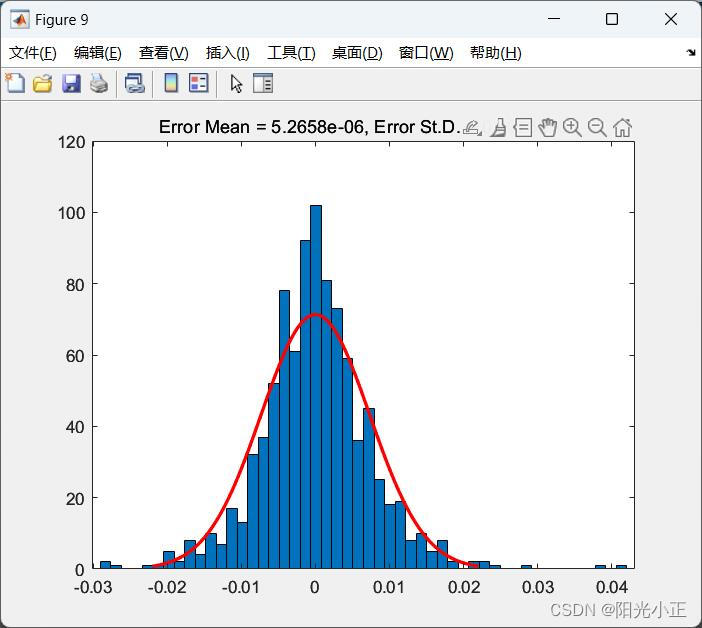This screenshot has width=702, height=628.
Task: Open the 文件(F) menu
Action: click(33, 53)
